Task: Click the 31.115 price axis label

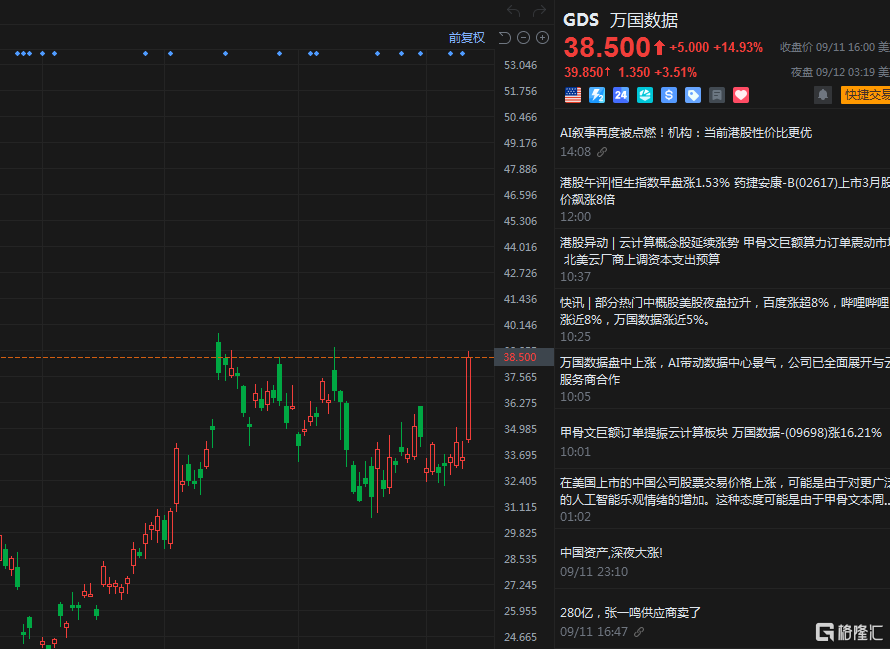Action: click(x=520, y=507)
